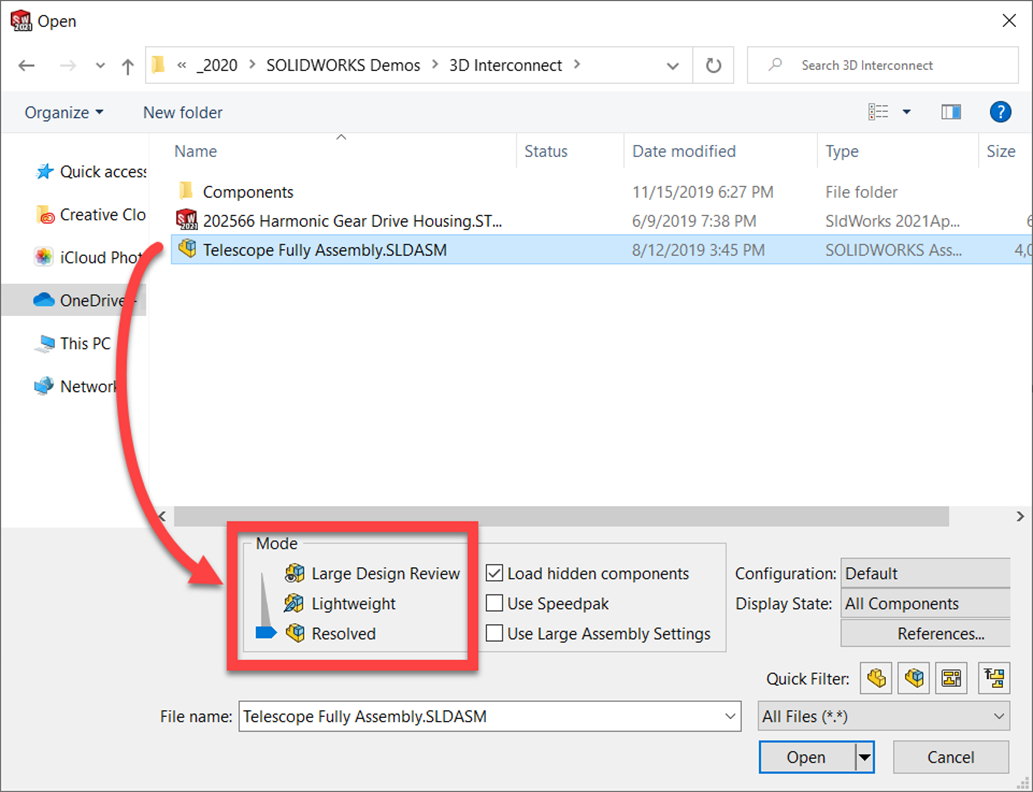Expand the address bar previous locations dropdown
Viewport: 1033px width, 792px height.
[673, 65]
